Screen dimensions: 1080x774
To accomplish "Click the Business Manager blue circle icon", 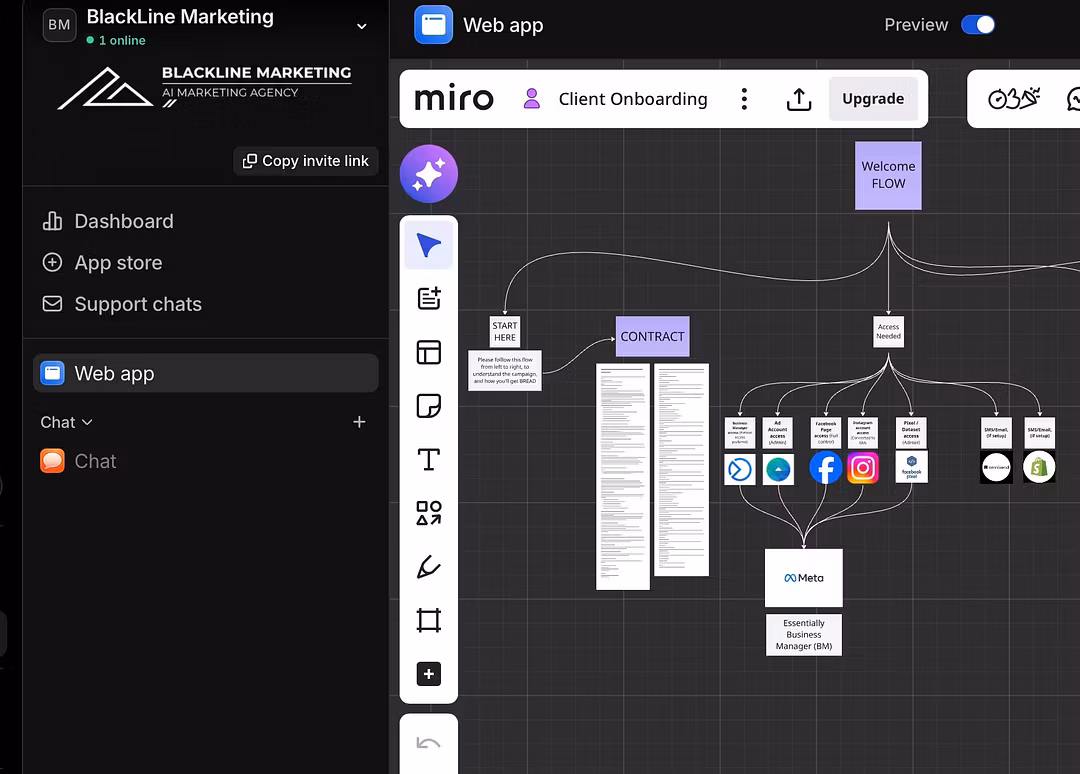I will (x=740, y=470).
